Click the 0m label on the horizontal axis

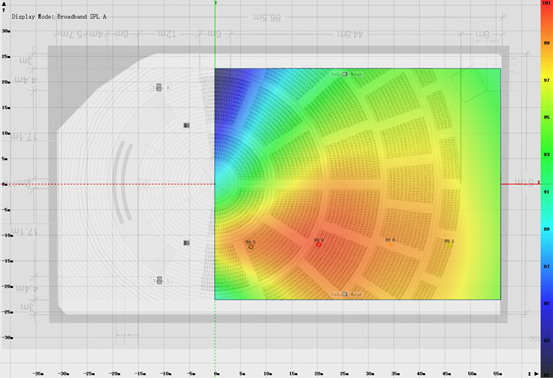(217, 373)
